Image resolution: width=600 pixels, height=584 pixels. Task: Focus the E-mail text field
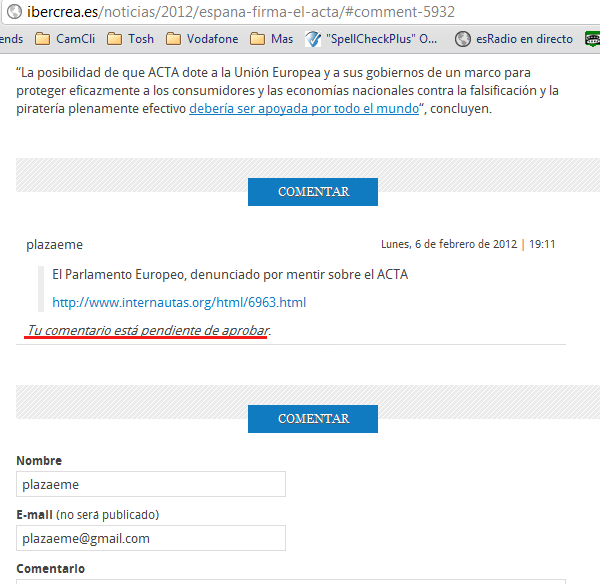click(151, 538)
